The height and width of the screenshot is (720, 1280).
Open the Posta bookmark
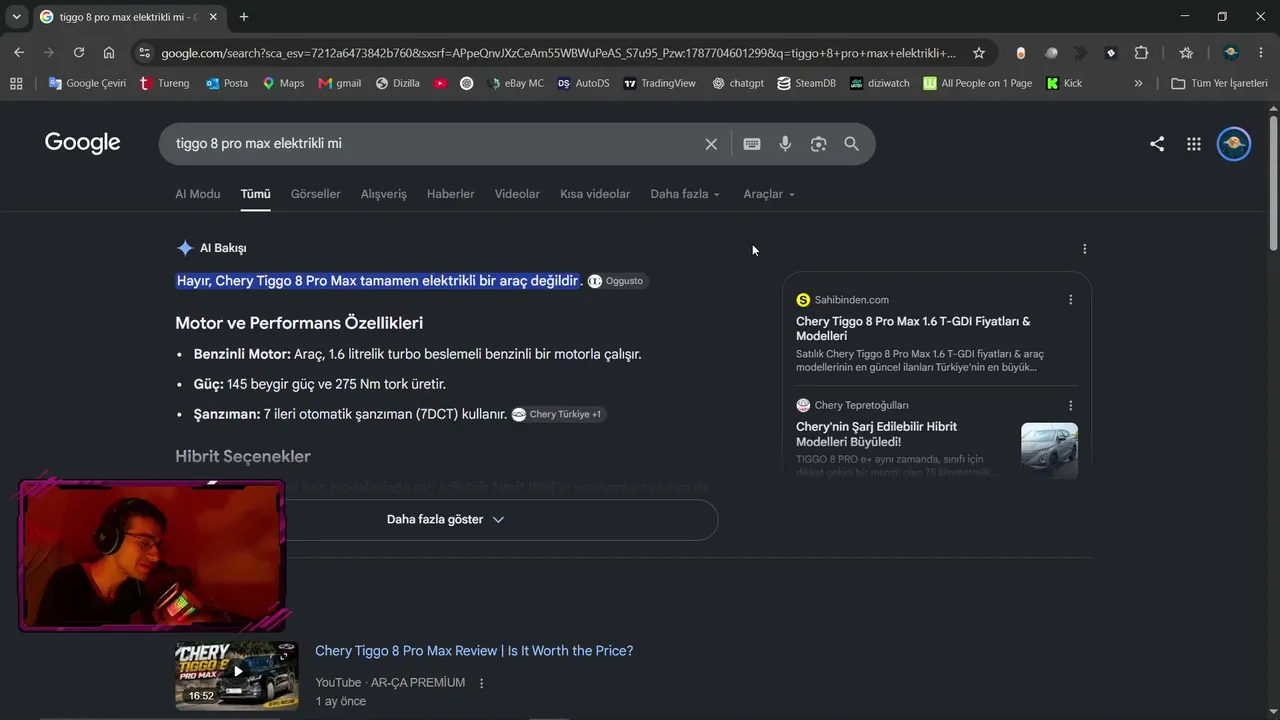click(x=226, y=84)
